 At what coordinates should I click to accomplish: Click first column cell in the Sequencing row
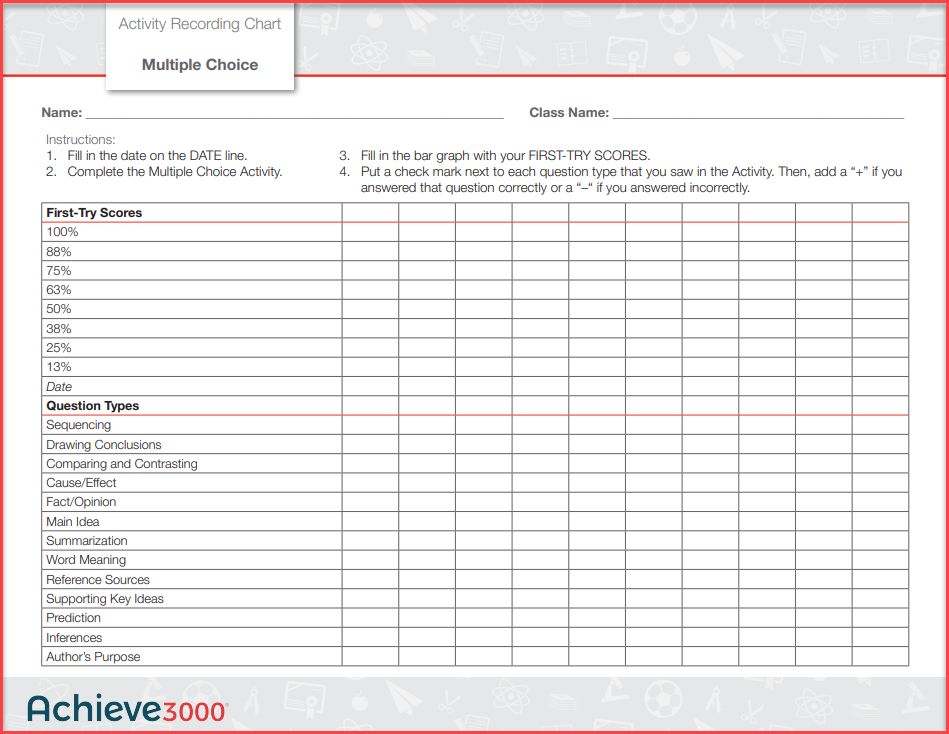click(x=370, y=425)
